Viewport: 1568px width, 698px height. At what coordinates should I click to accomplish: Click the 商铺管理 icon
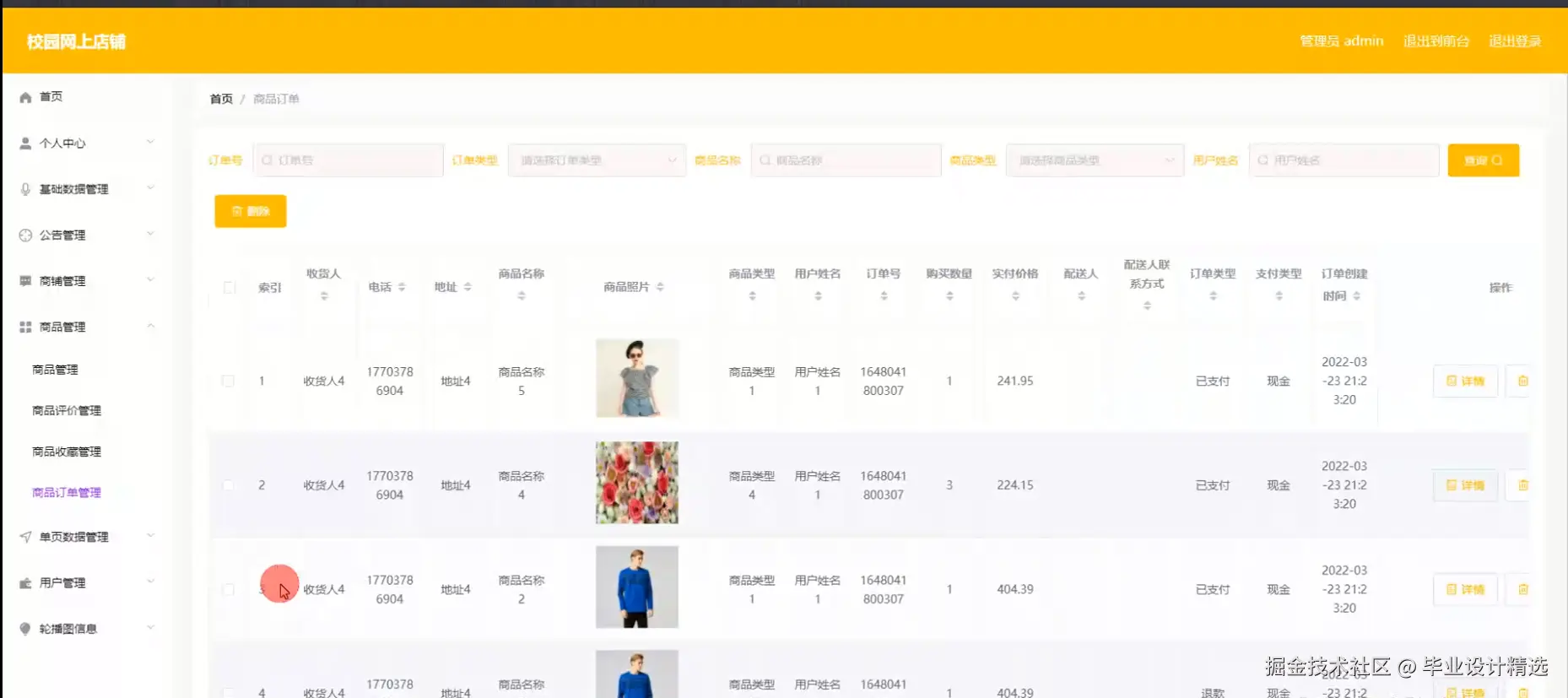pyautogui.click(x=25, y=281)
